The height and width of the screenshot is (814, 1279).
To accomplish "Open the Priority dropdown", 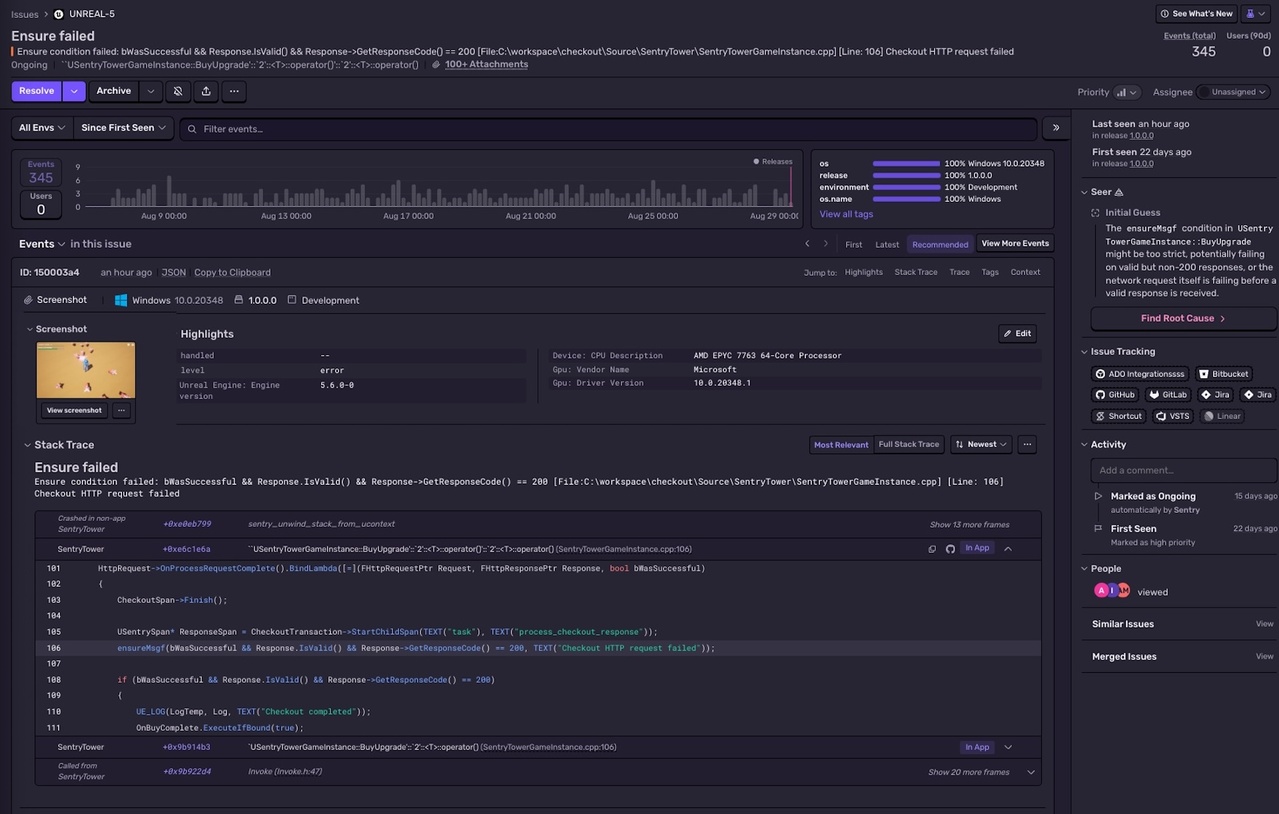I will click(1127, 92).
